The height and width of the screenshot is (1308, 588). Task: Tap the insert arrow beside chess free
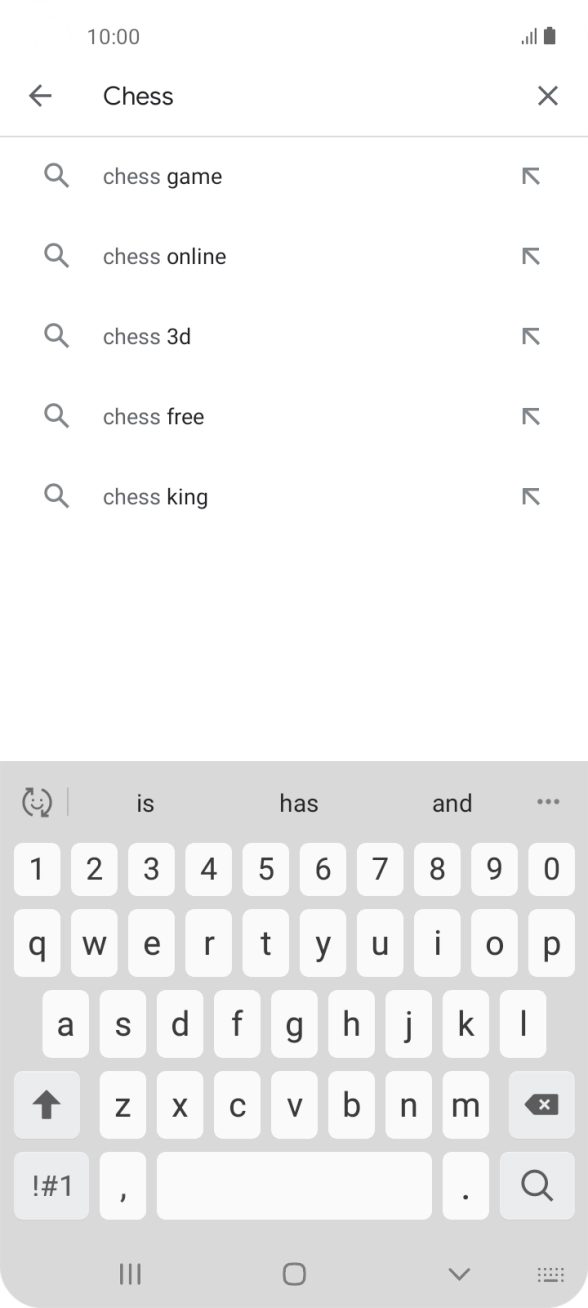pos(530,416)
